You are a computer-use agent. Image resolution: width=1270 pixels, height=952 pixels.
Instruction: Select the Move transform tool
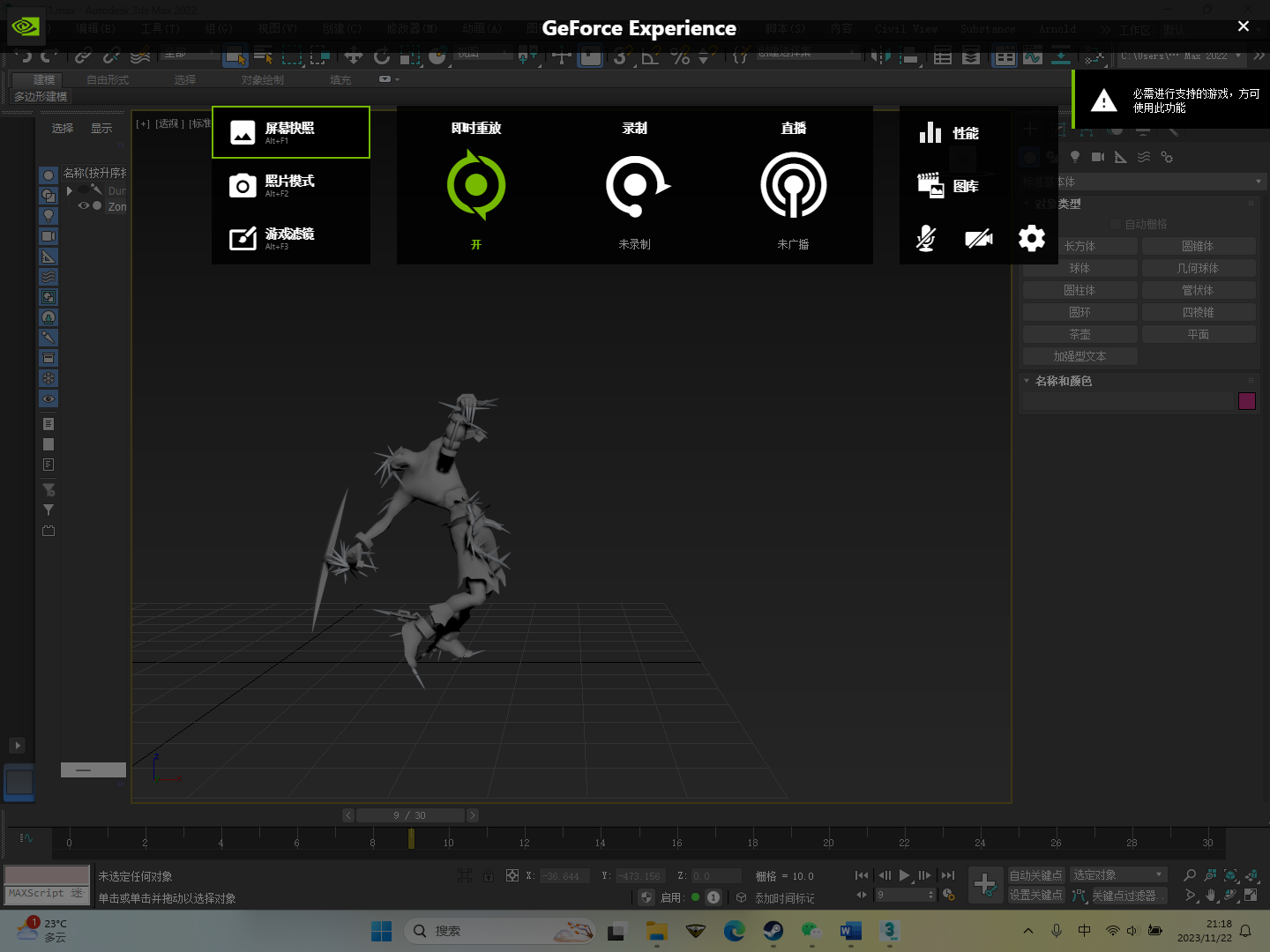tap(354, 56)
